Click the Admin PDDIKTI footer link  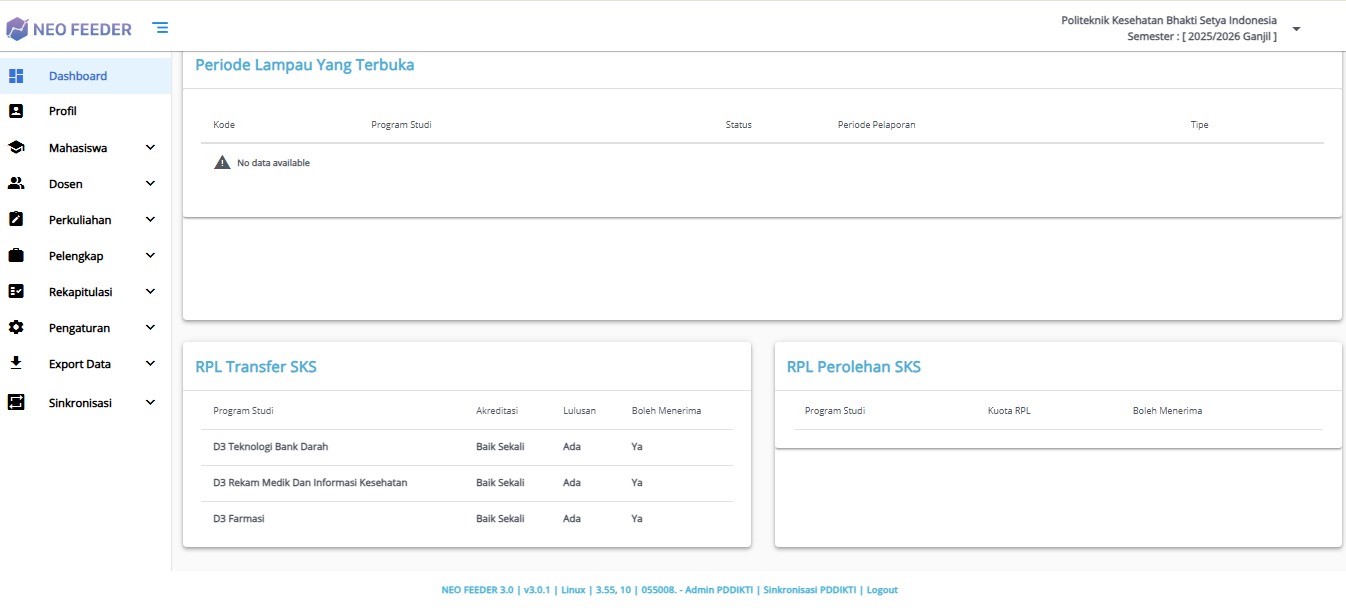pos(718,590)
